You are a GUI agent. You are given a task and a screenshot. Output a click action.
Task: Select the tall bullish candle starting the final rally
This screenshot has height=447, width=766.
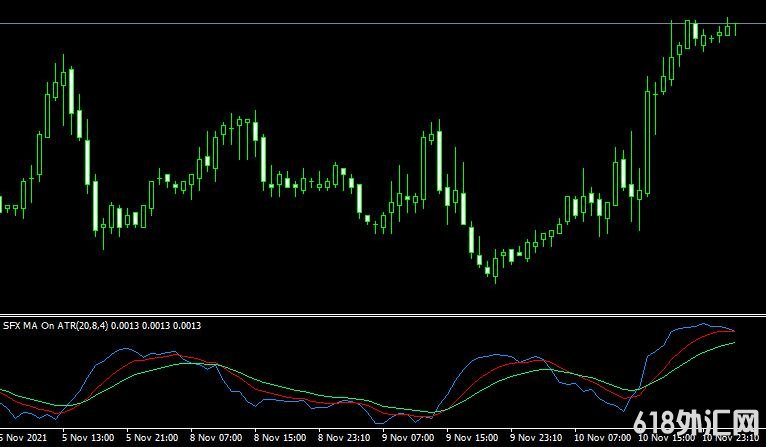pos(649,140)
